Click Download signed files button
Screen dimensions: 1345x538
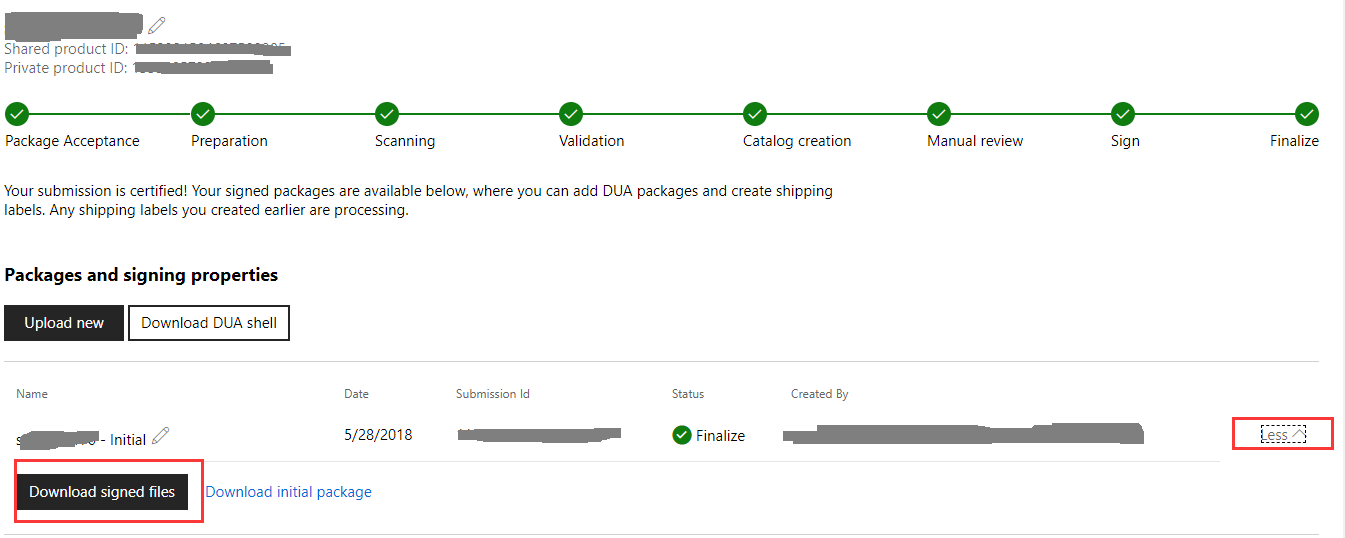(x=102, y=492)
